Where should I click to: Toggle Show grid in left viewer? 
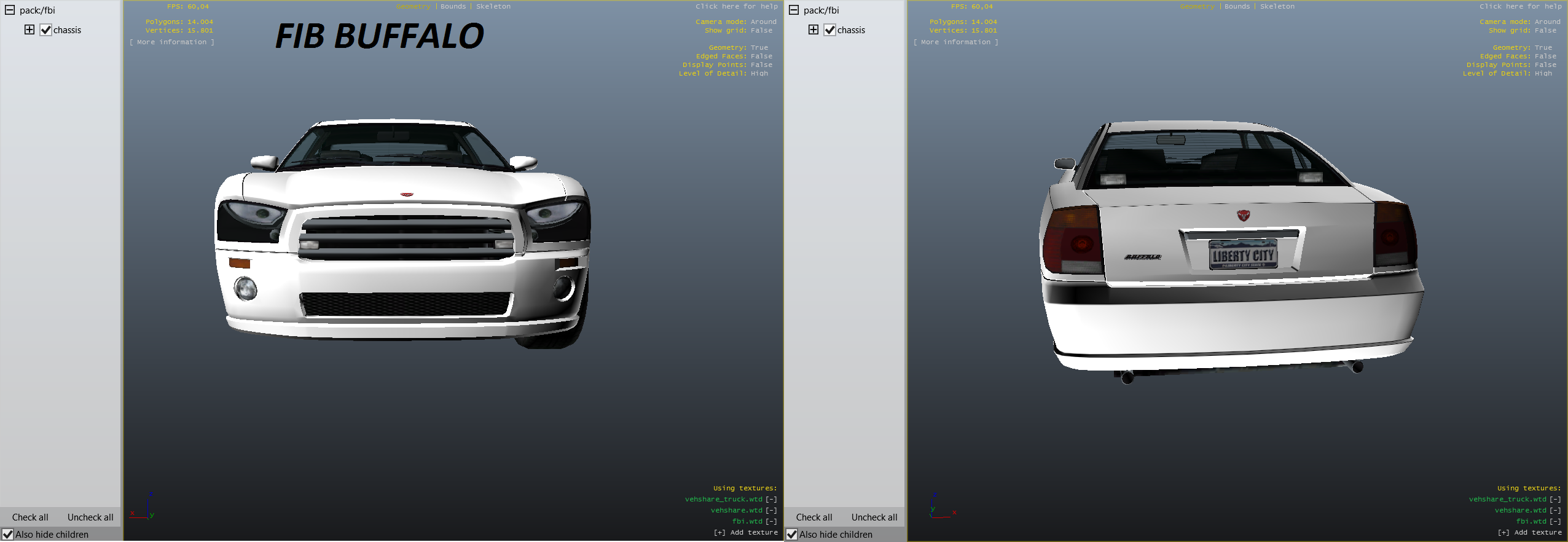tap(739, 30)
